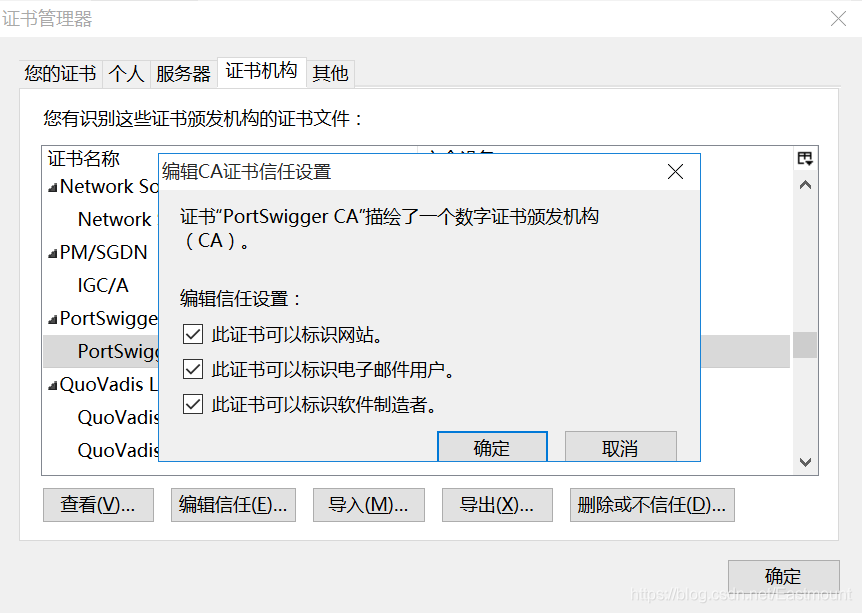Click the certificate list scrollbar thumb
The image size is (862, 613).
805,345
